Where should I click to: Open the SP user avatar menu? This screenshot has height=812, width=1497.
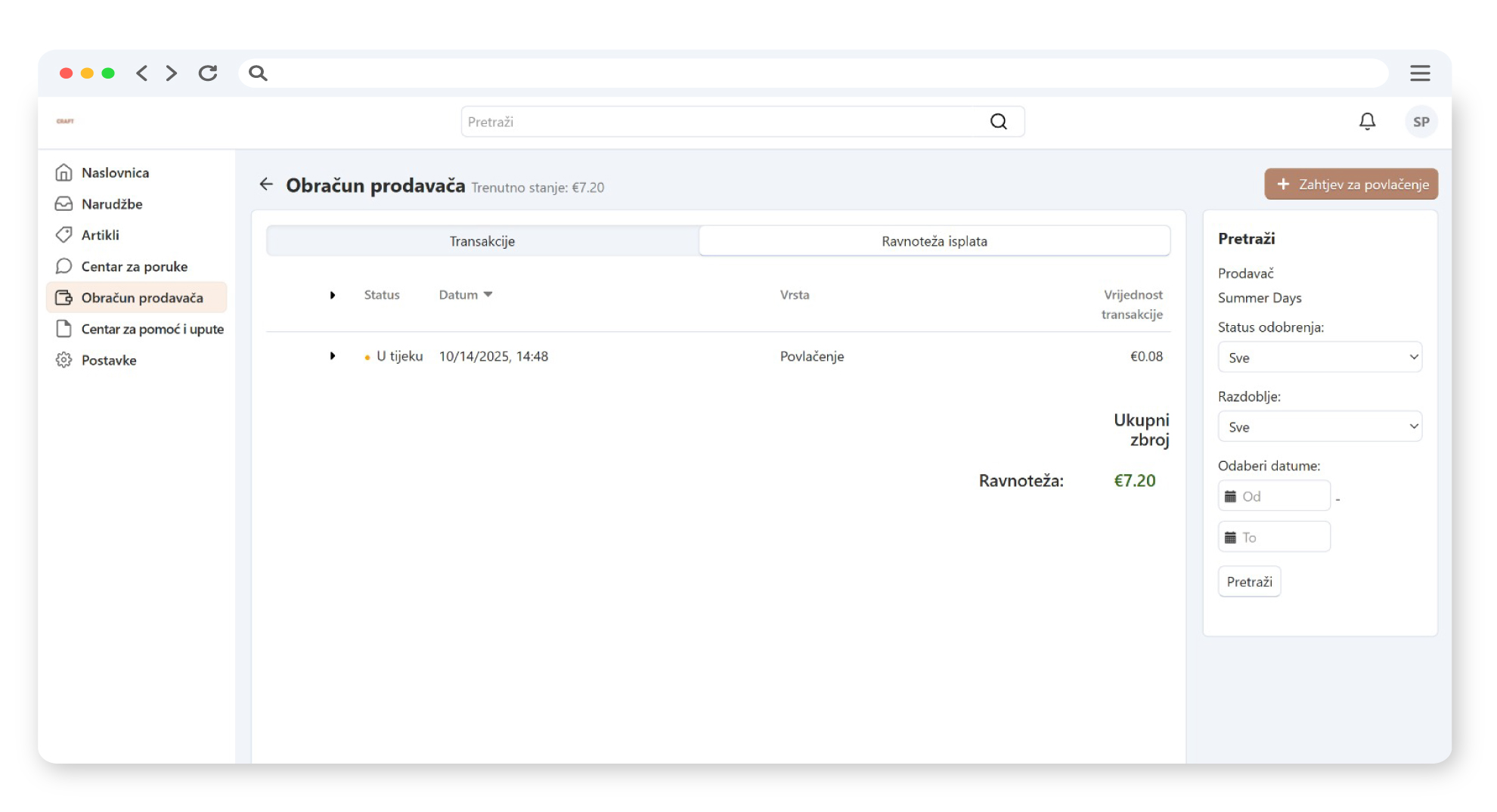click(1421, 122)
